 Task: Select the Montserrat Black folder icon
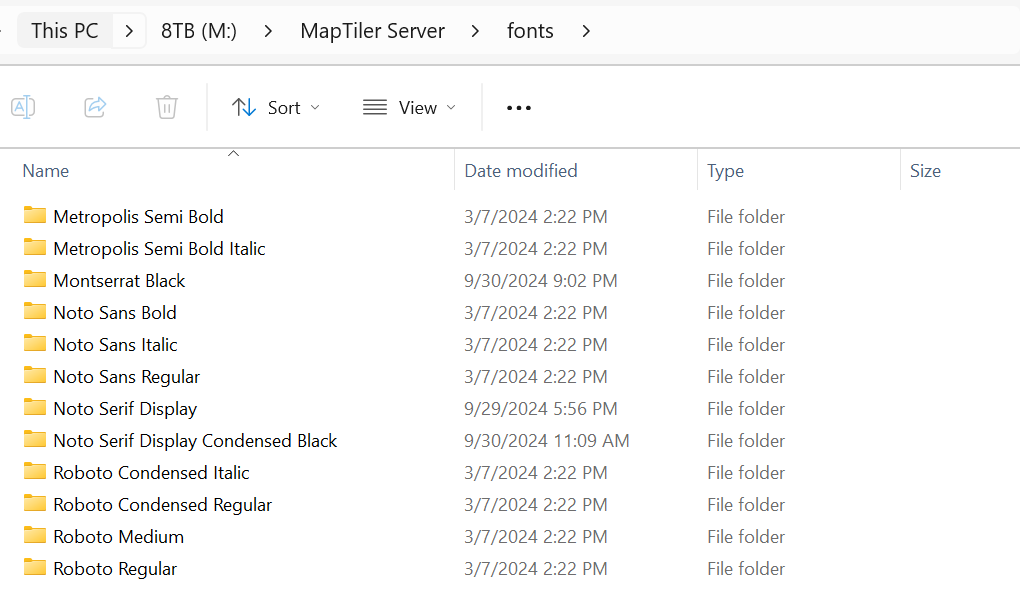tap(35, 280)
